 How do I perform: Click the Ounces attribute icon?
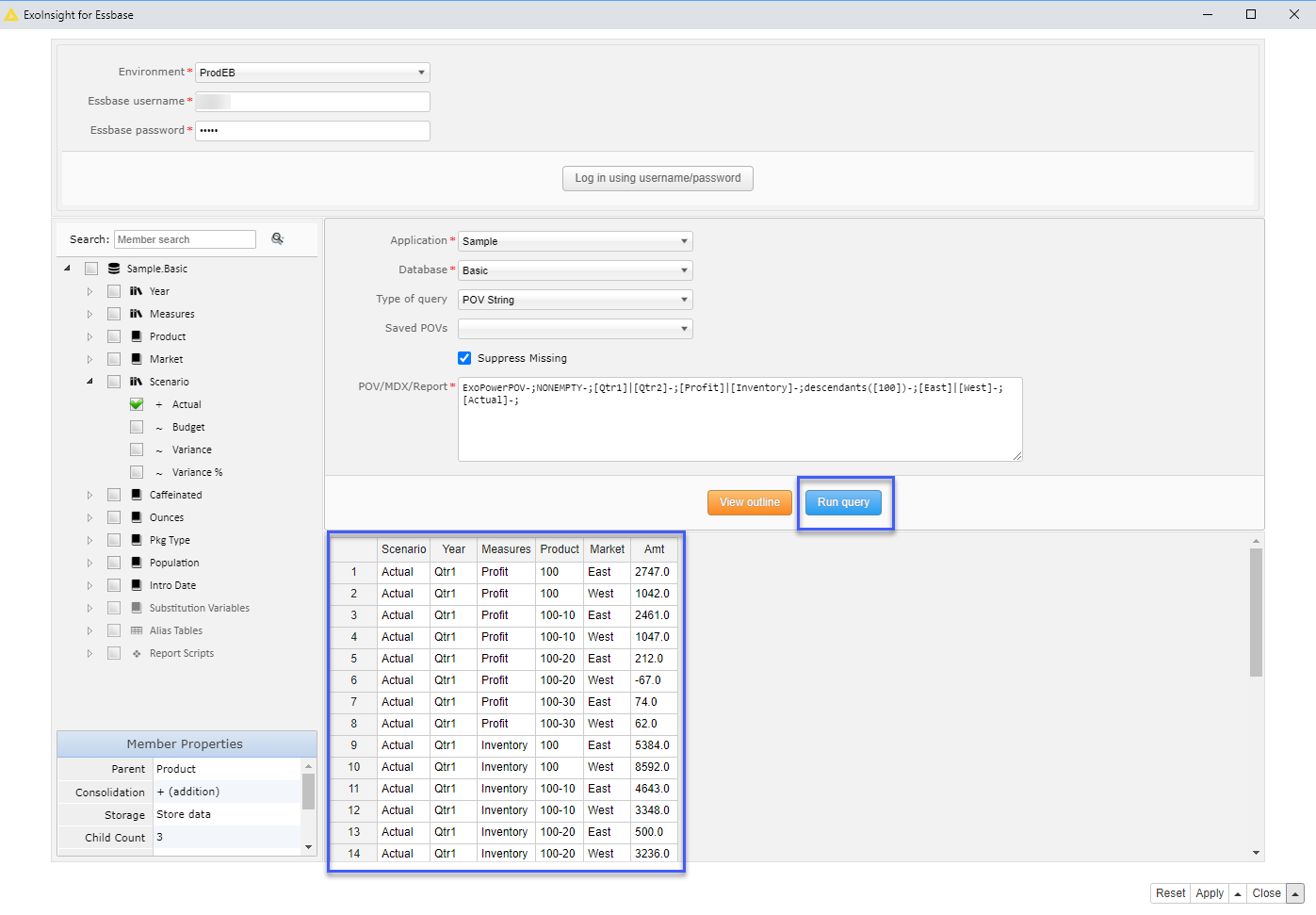pyautogui.click(x=137, y=517)
